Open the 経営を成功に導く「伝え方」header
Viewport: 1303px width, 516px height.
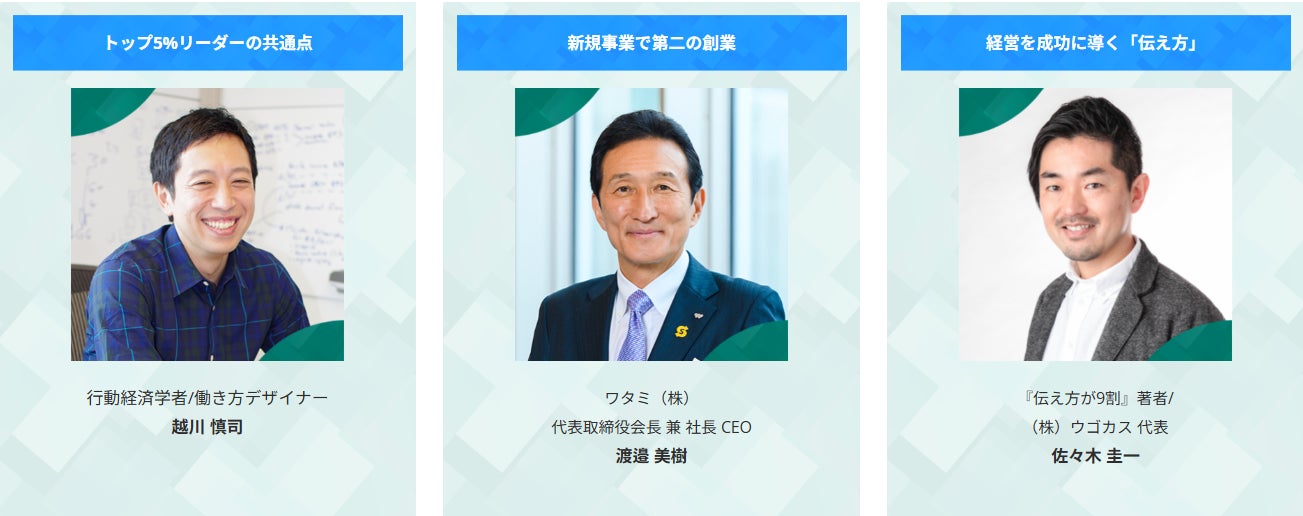coord(1096,43)
